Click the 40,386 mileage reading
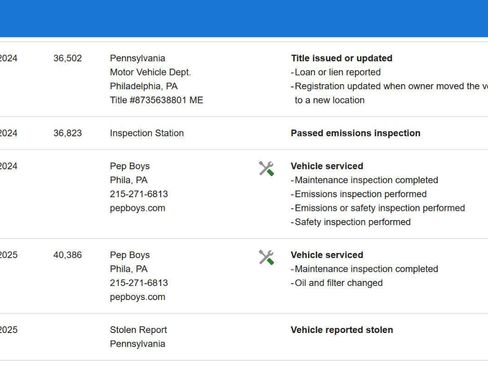Screen dimensions: 488x366 67,255
